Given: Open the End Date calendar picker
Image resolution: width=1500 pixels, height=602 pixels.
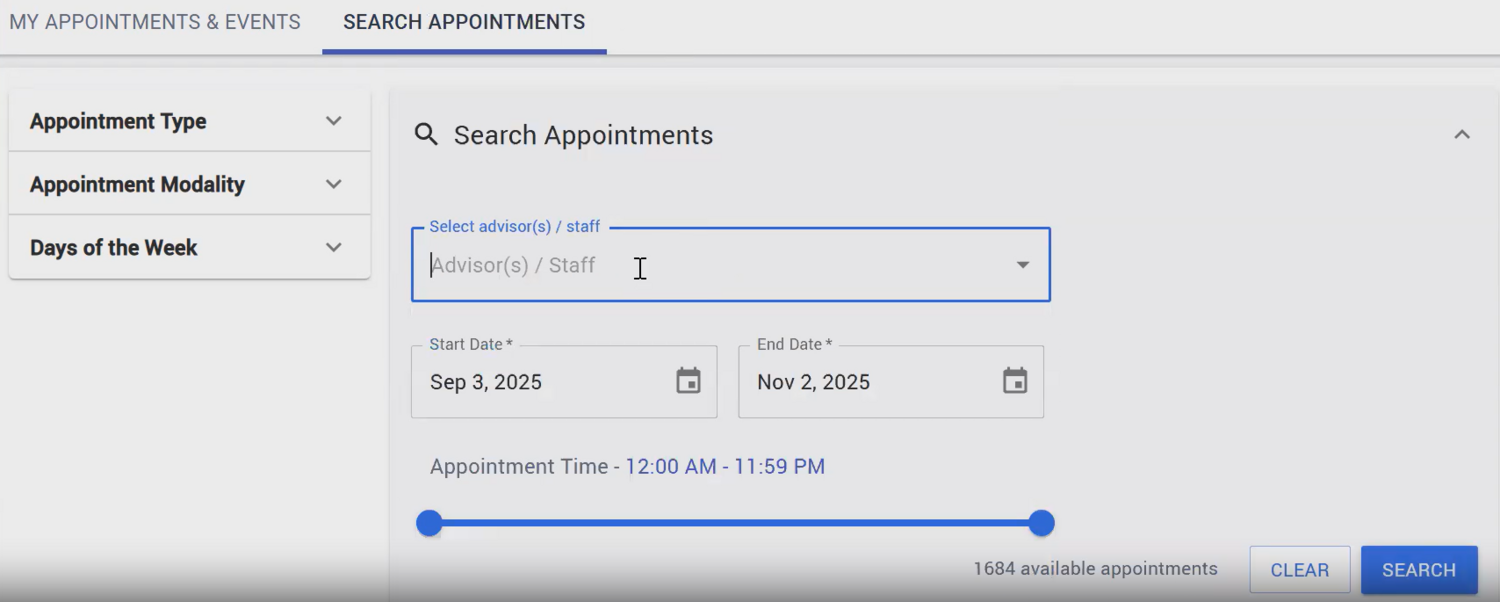Looking at the screenshot, I should pyautogui.click(x=1015, y=381).
